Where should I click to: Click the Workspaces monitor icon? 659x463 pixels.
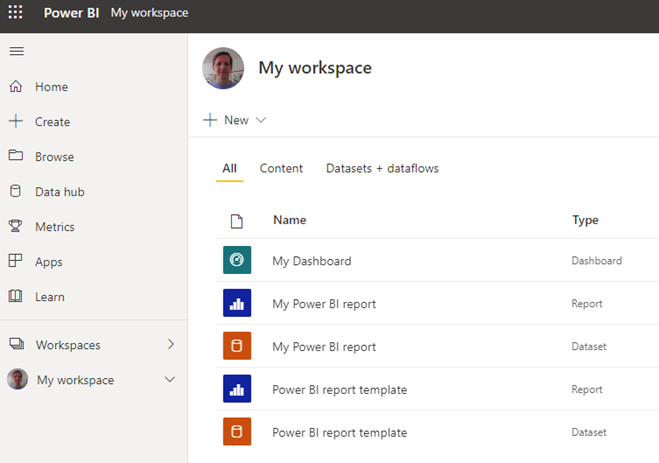coord(17,344)
